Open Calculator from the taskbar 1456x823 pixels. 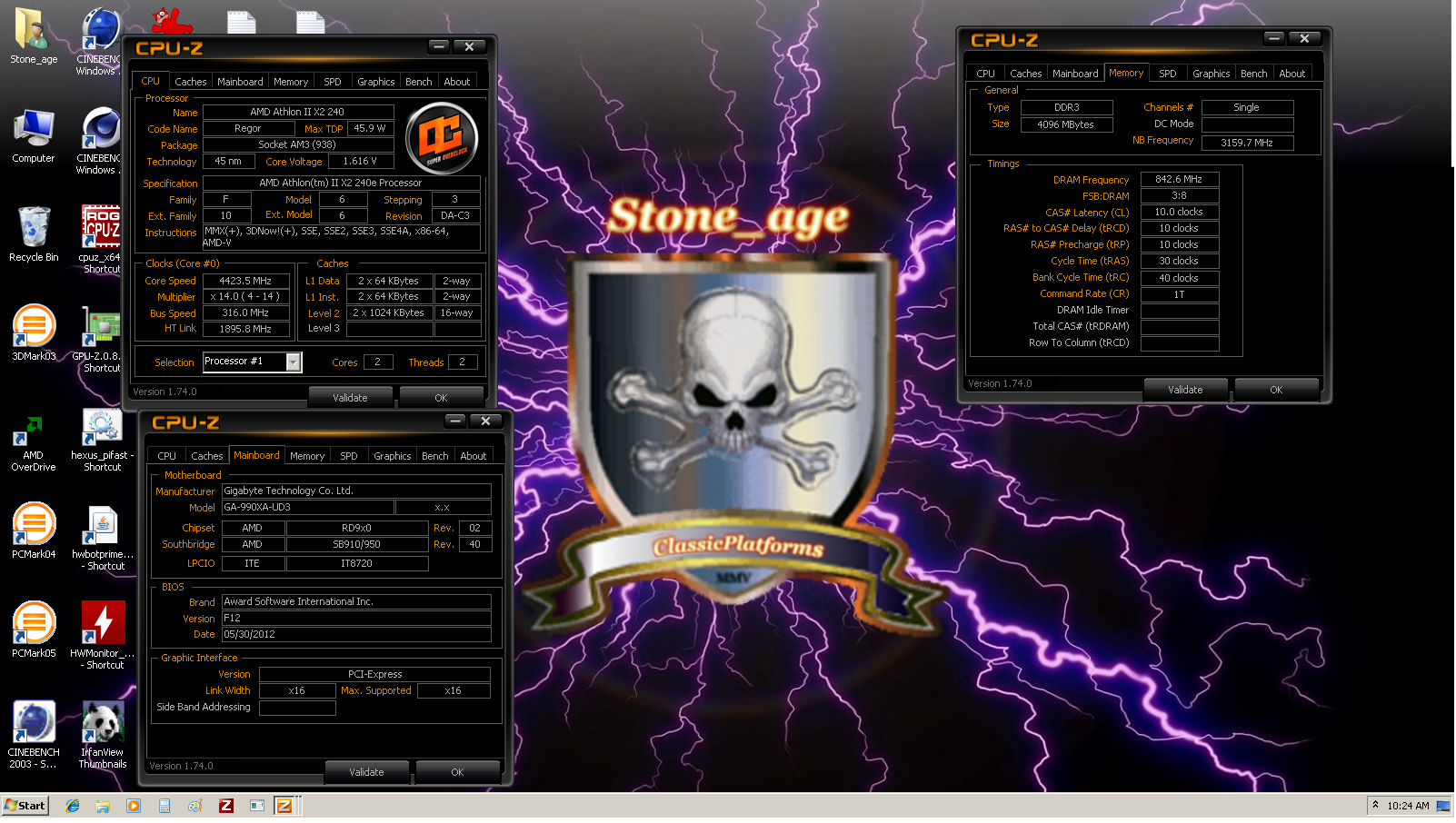(165, 806)
